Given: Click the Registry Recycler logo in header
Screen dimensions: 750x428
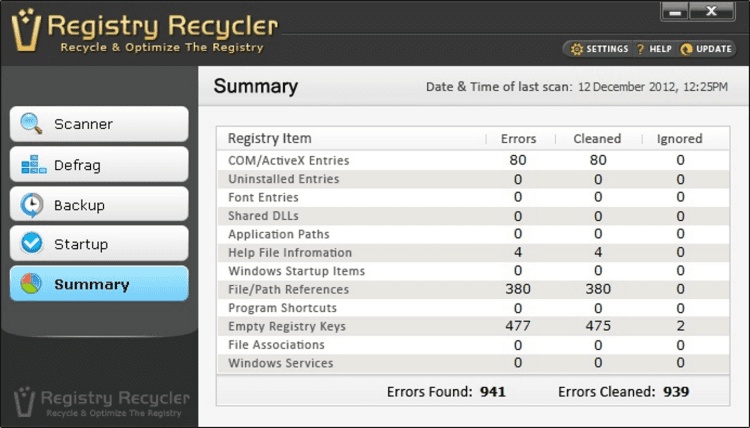Looking at the screenshot, I should pyautogui.click(x=144, y=31).
